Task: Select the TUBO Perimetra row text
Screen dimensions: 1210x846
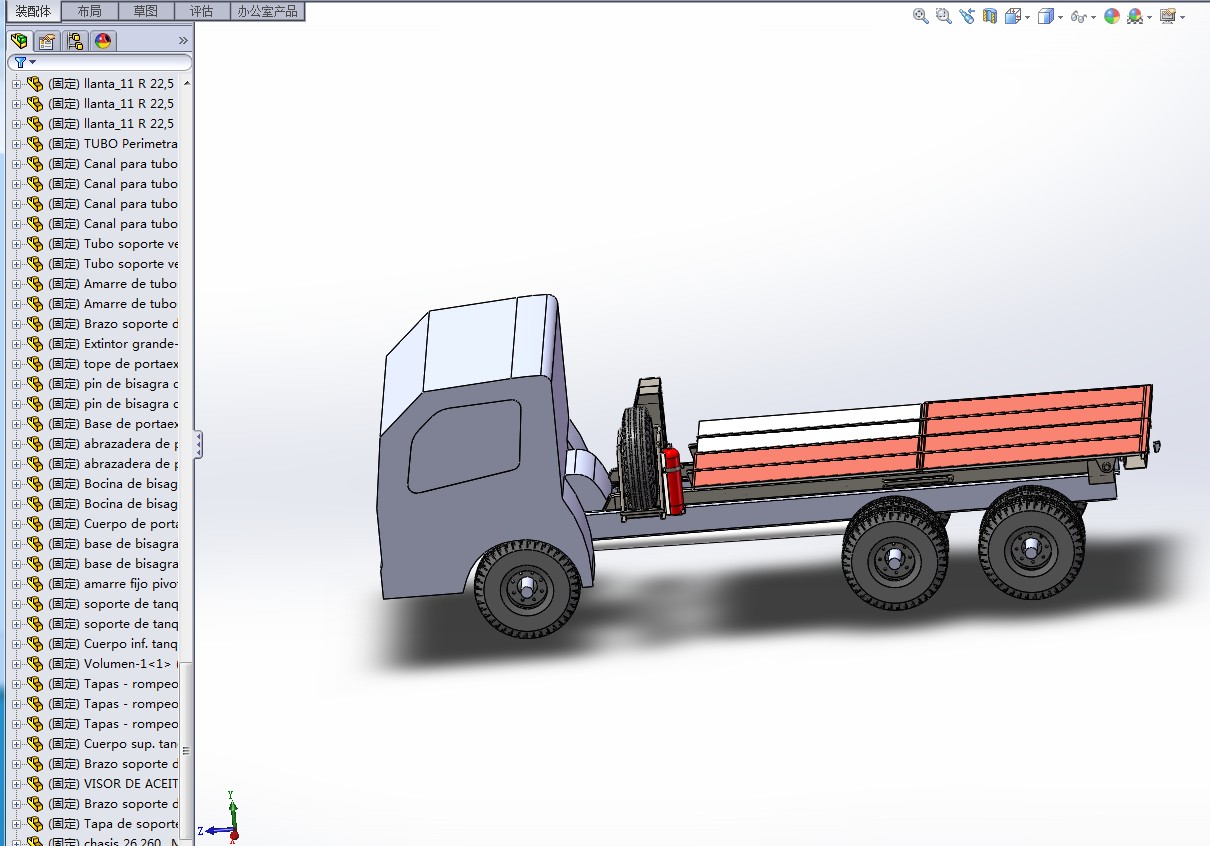Action: point(113,144)
